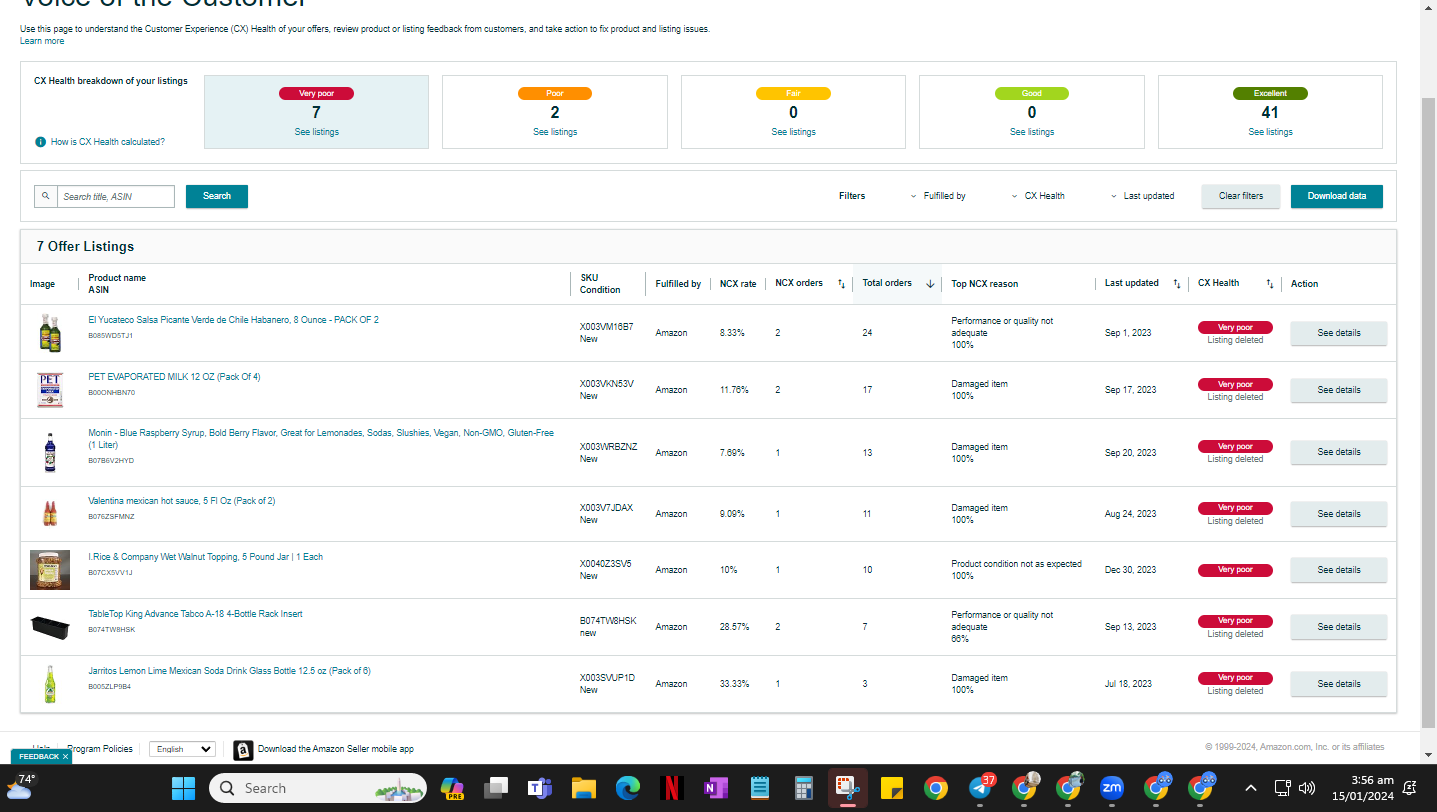See listings in the Fair card
1437x812 pixels.
(x=793, y=132)
